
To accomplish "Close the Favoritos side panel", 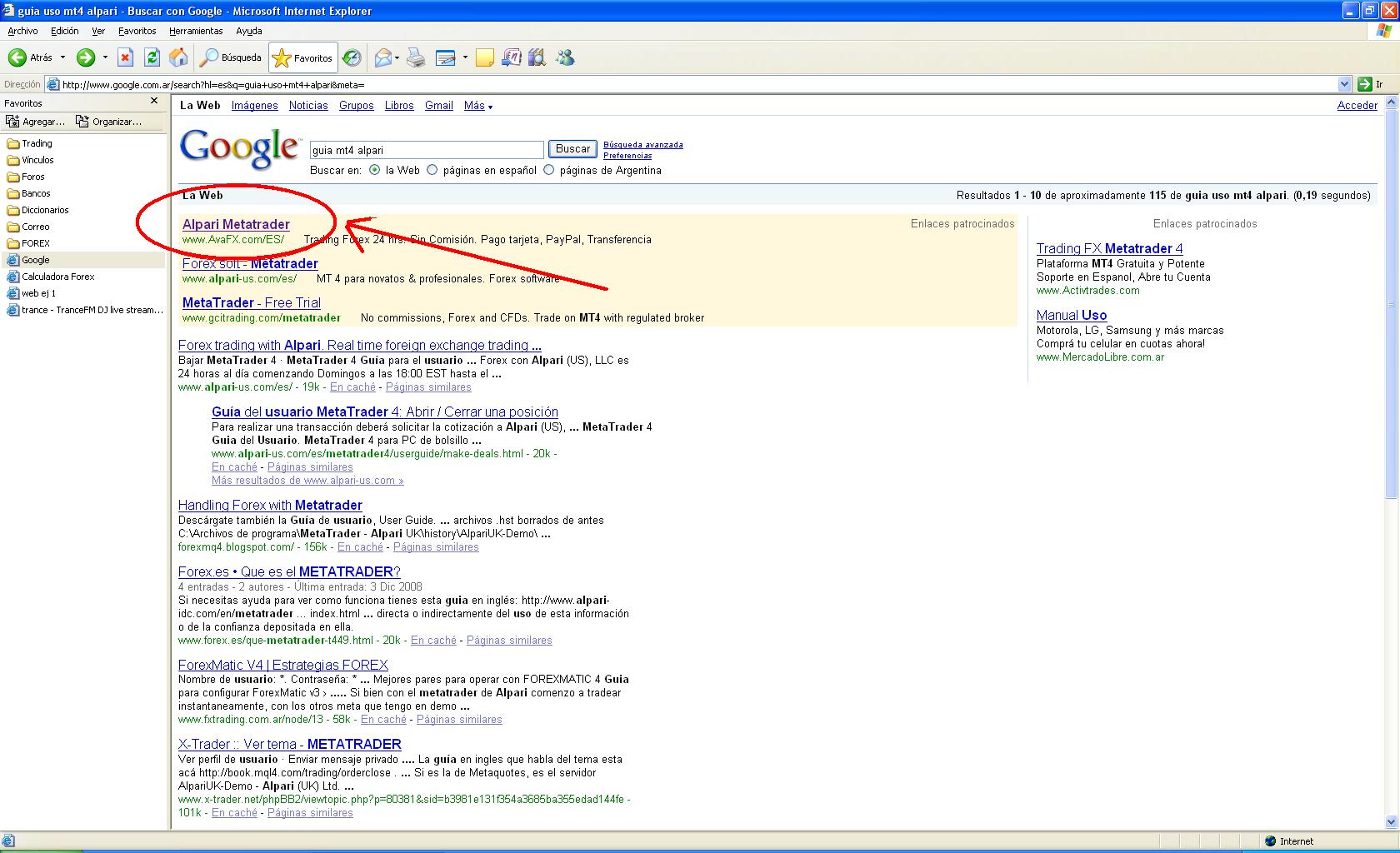I will [154, 101].
